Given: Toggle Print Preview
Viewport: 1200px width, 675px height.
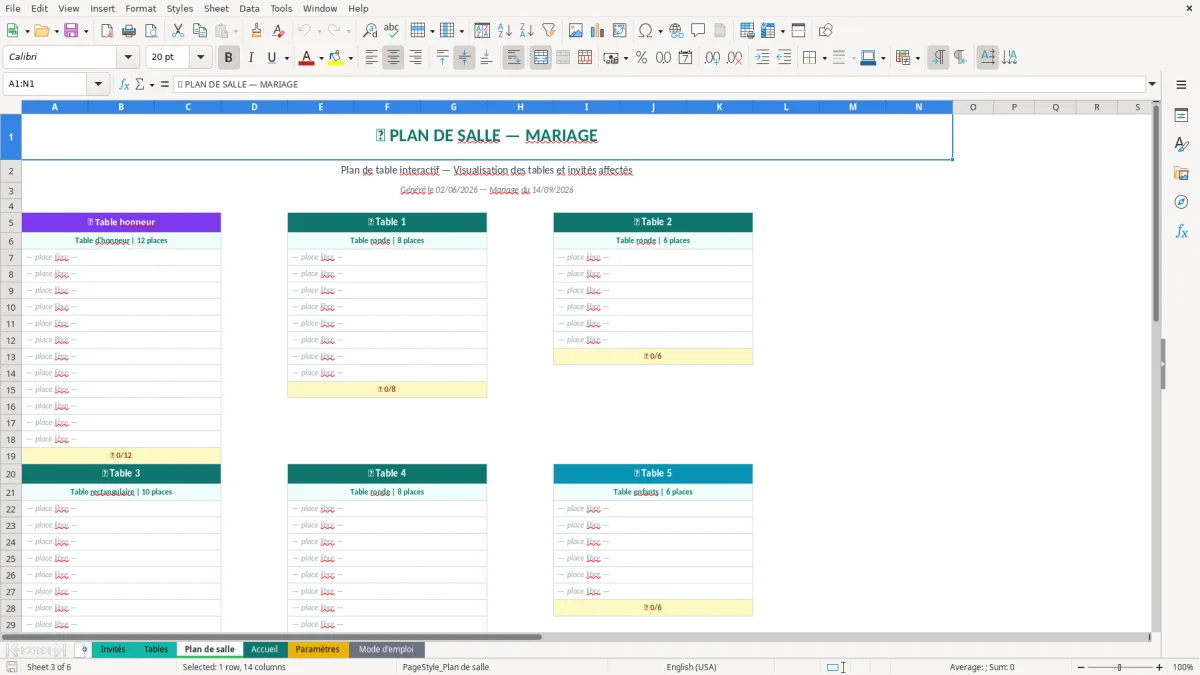Looking at the screenshot, I should 150,31.
